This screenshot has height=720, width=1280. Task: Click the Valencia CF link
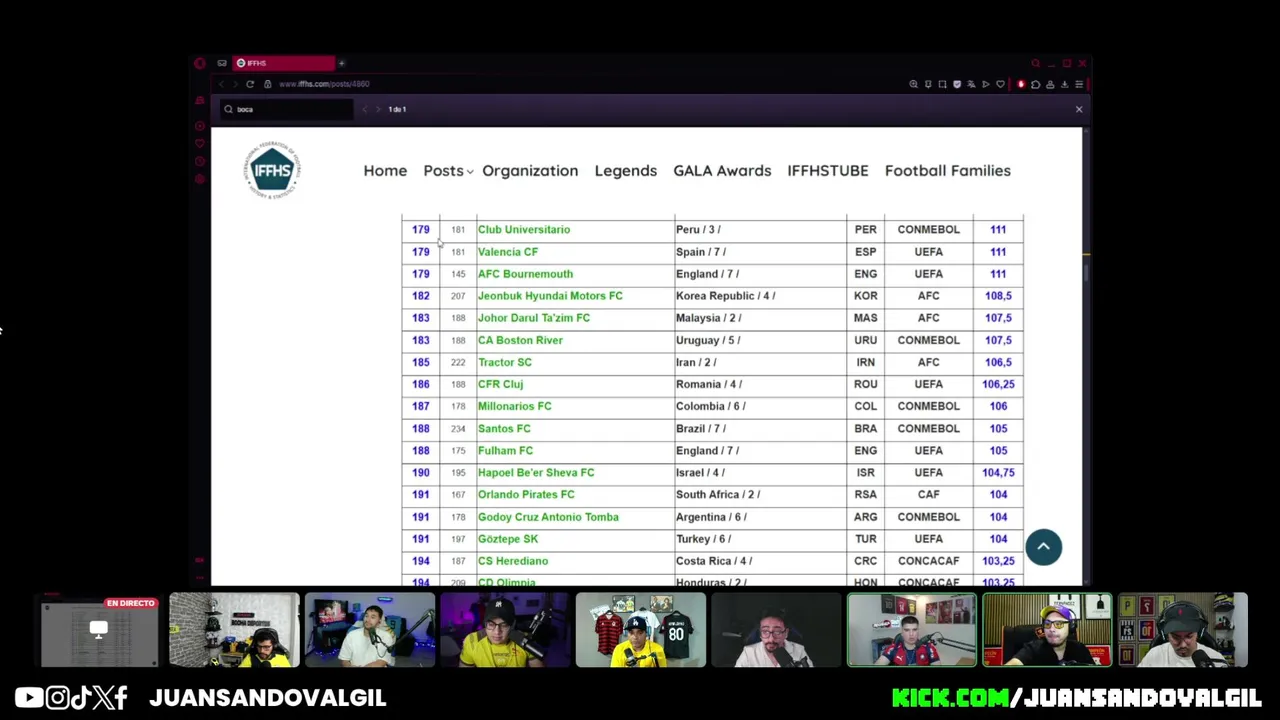[508, 251]
